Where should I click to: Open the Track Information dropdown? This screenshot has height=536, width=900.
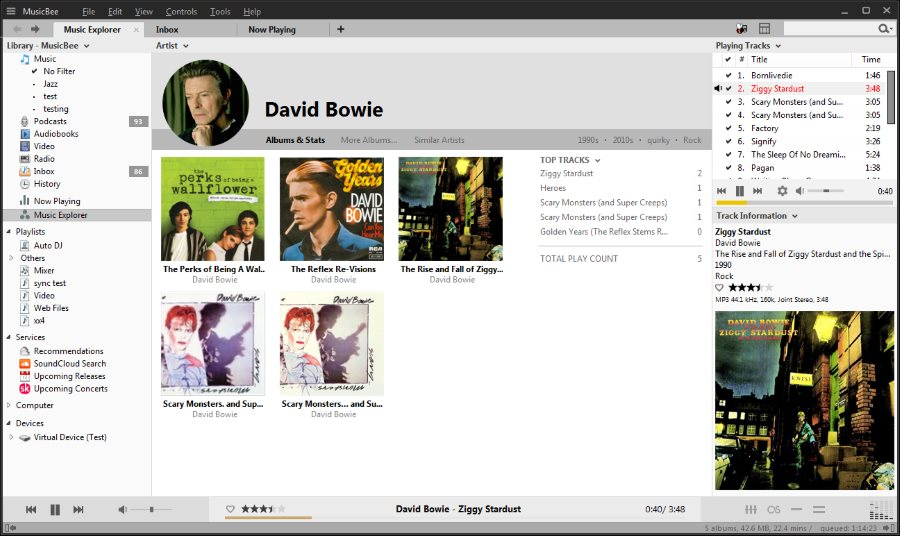point(757,216)
